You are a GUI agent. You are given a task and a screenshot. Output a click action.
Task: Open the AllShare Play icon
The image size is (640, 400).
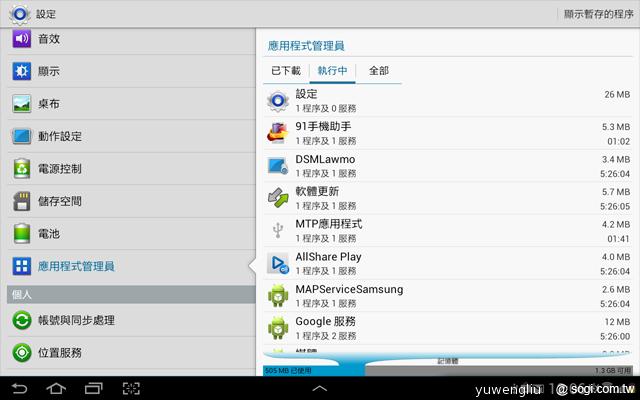click(278, 263)
